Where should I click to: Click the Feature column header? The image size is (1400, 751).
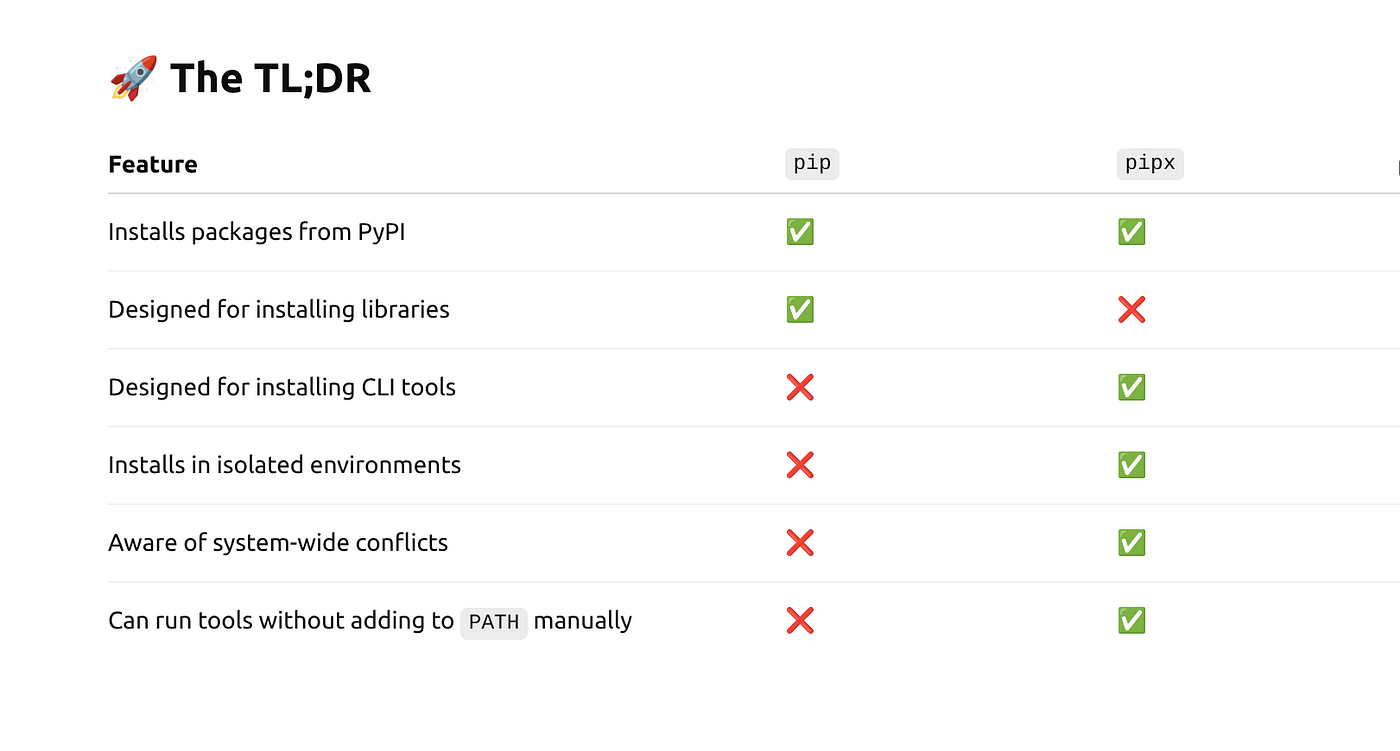pos(153,165)
